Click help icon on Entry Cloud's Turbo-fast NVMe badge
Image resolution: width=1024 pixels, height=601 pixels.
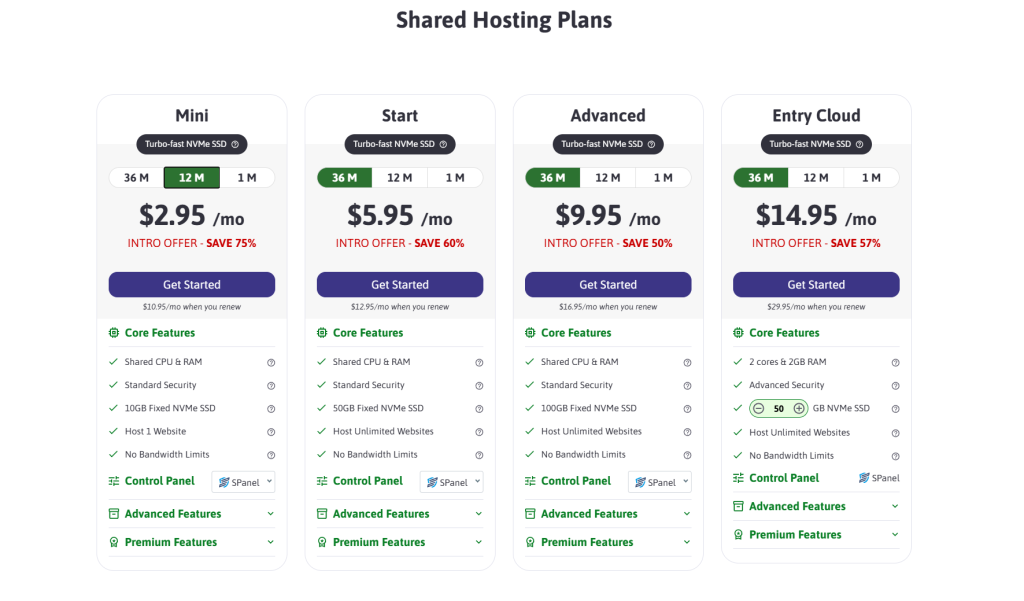(x=859, y=145)
